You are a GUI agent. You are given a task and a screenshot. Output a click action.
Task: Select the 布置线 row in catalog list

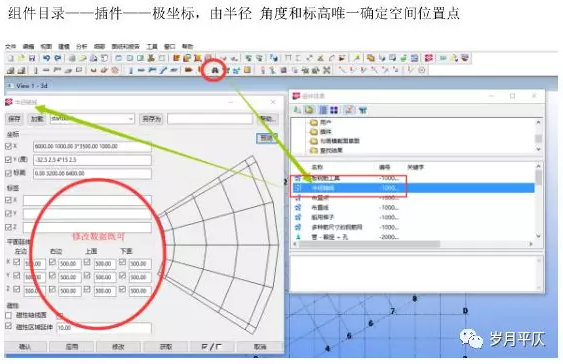(x=413, y=207)
